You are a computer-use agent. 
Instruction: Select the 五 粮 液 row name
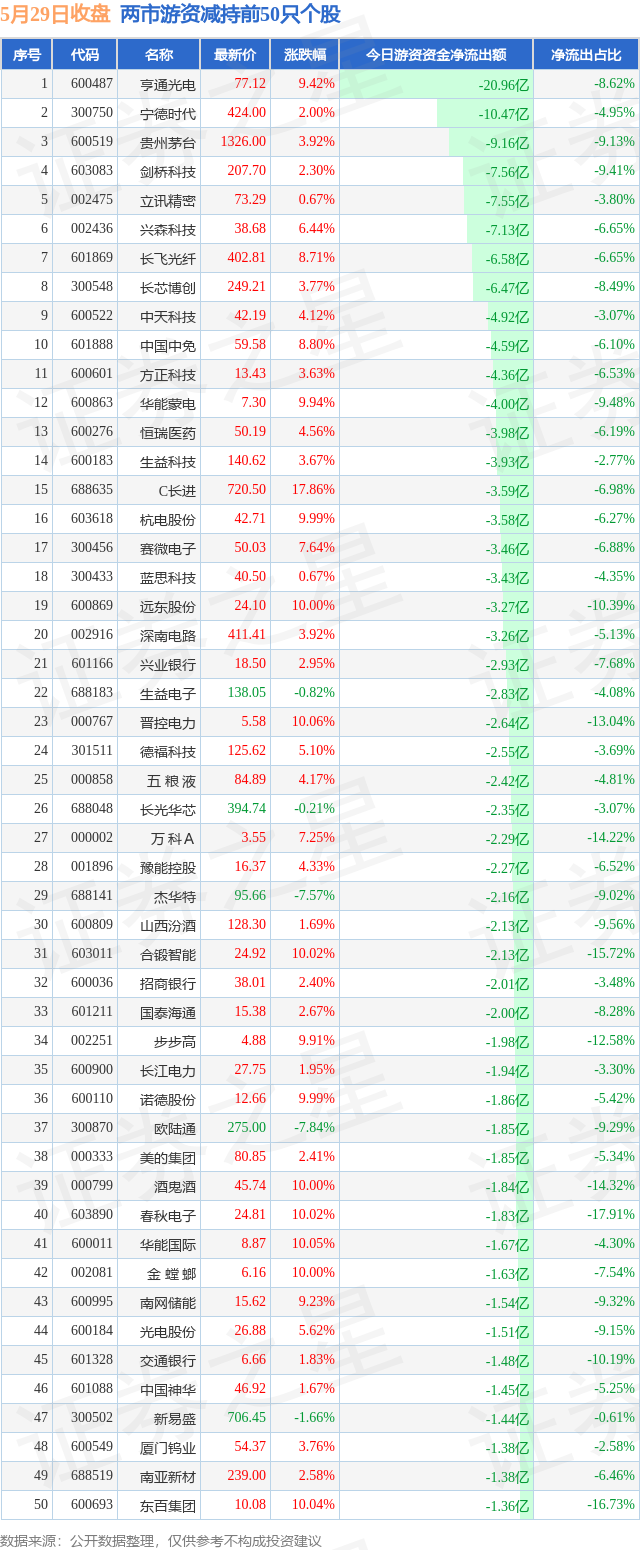click(x=168, y=780)
